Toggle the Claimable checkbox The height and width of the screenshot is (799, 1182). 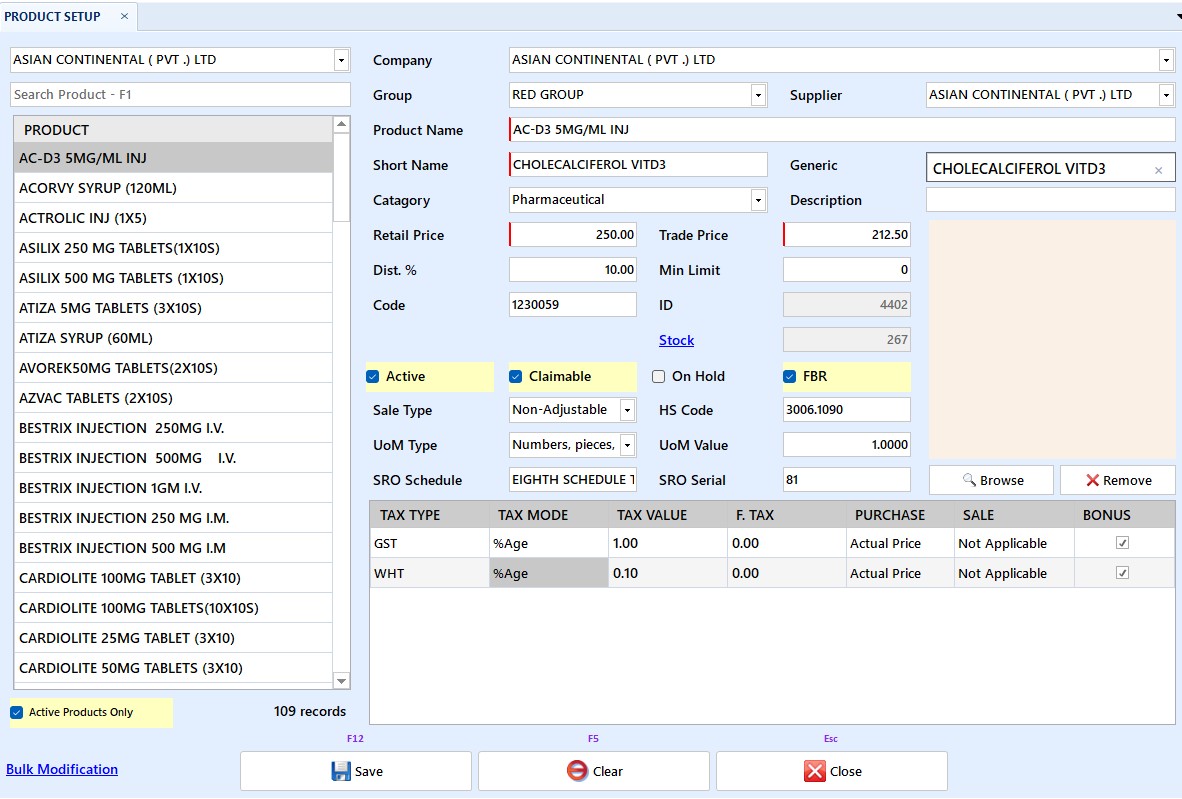point(516,376)
